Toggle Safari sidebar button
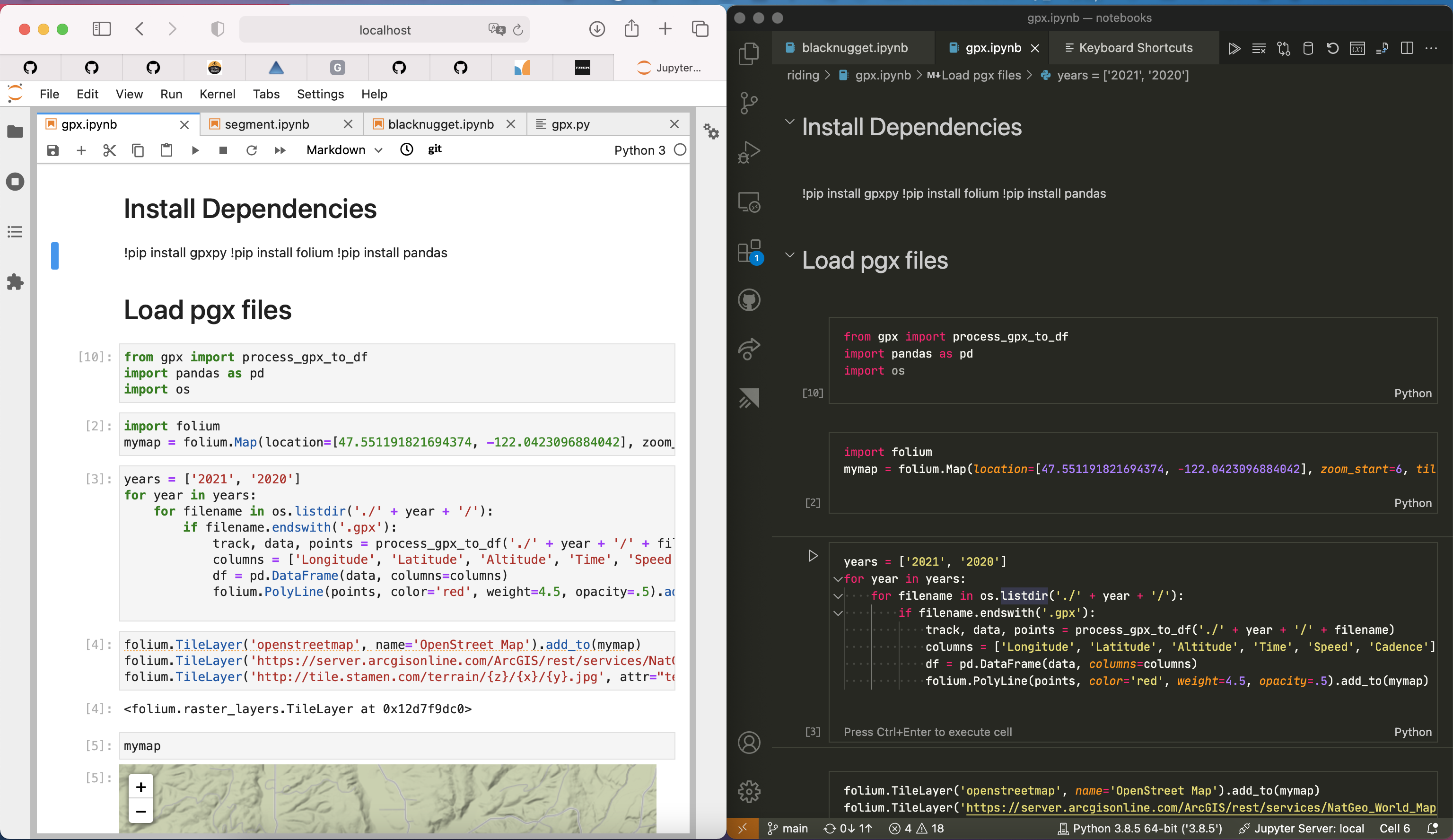The height and width of the screenshot is (840, 1453). (102, 29)
